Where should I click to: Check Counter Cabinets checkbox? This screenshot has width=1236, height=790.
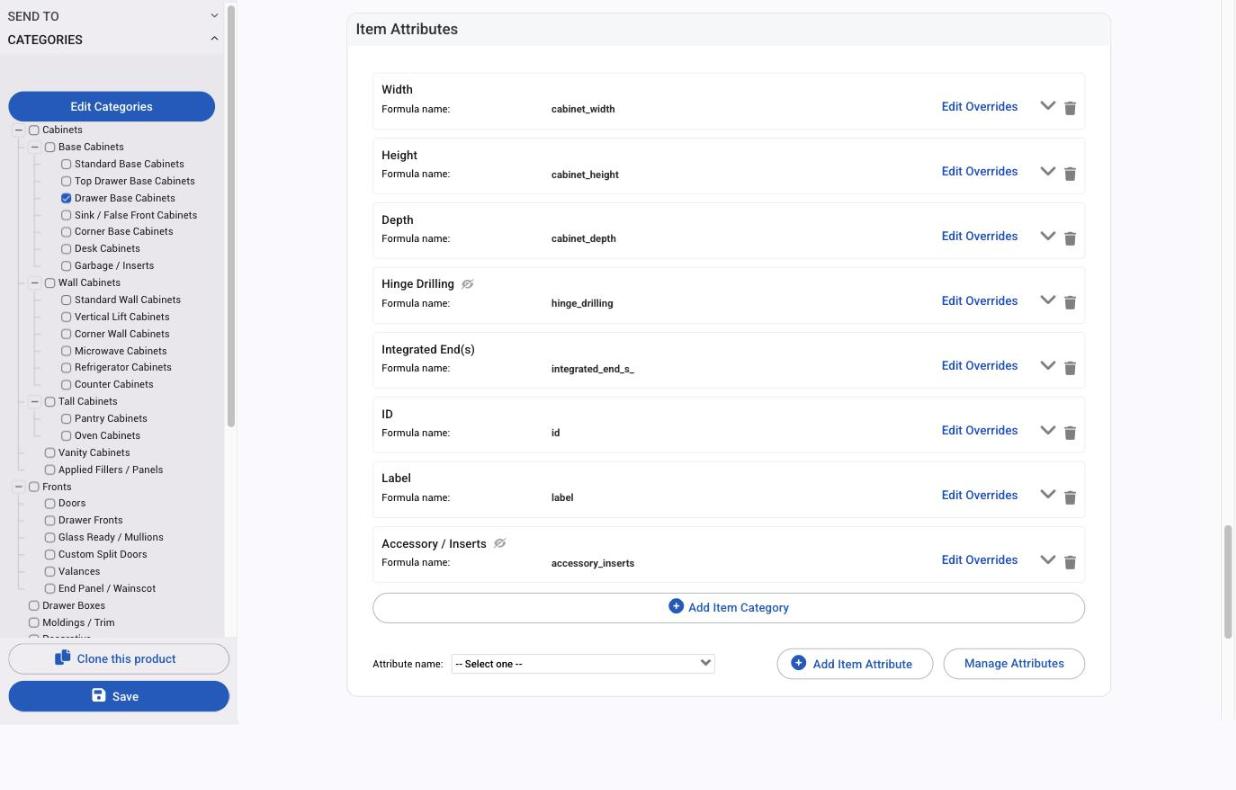click(66, 385)
